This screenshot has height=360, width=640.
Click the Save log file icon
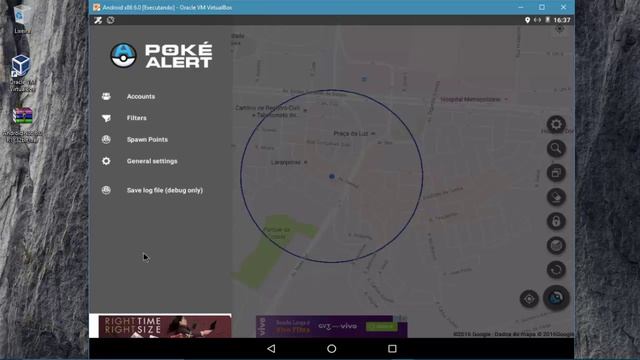point(106,190)
